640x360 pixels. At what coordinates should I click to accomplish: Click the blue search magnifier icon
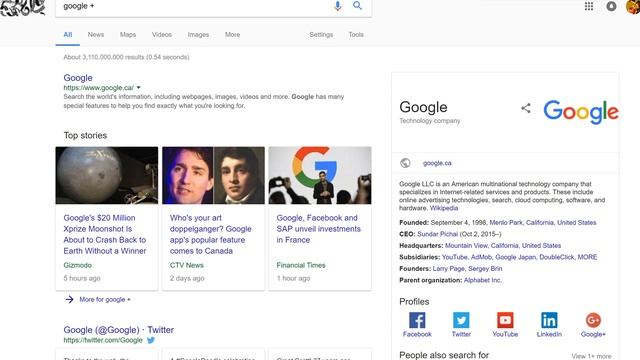point(357,5)
